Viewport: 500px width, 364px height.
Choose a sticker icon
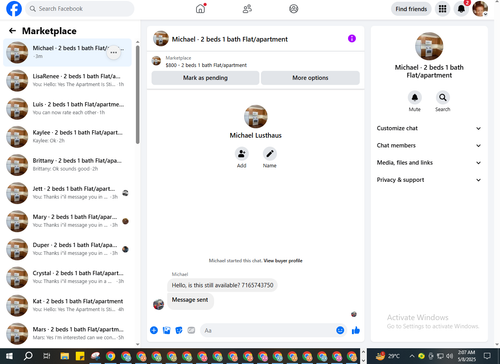click(x=179, y=330)
